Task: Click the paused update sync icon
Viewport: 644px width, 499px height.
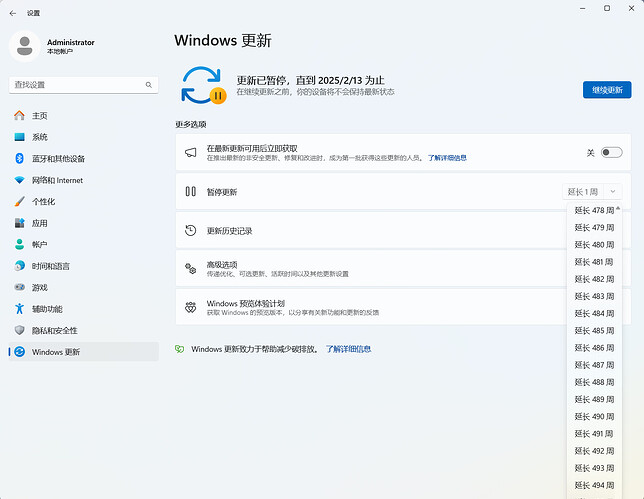Action: 203,85
